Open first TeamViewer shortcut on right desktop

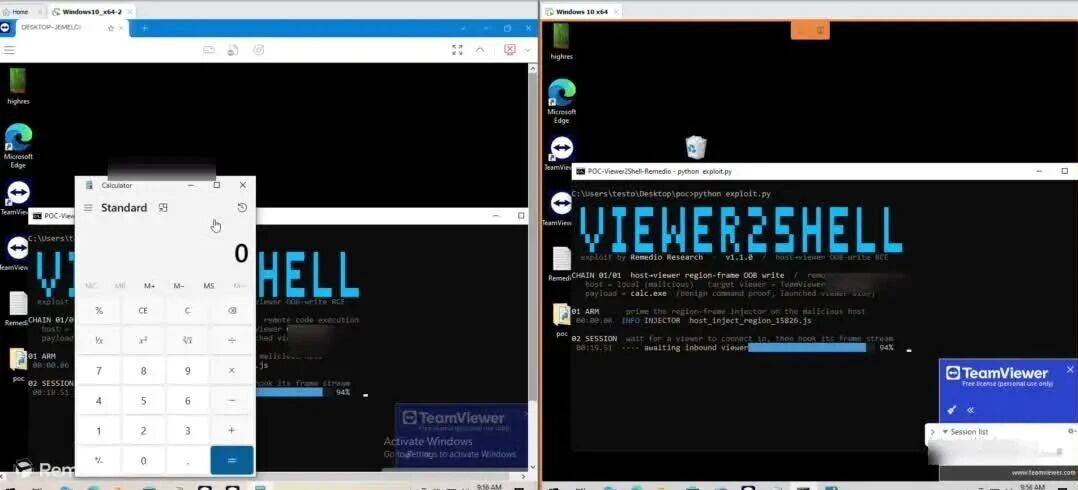pyautogui.click(x=560, y=153)
